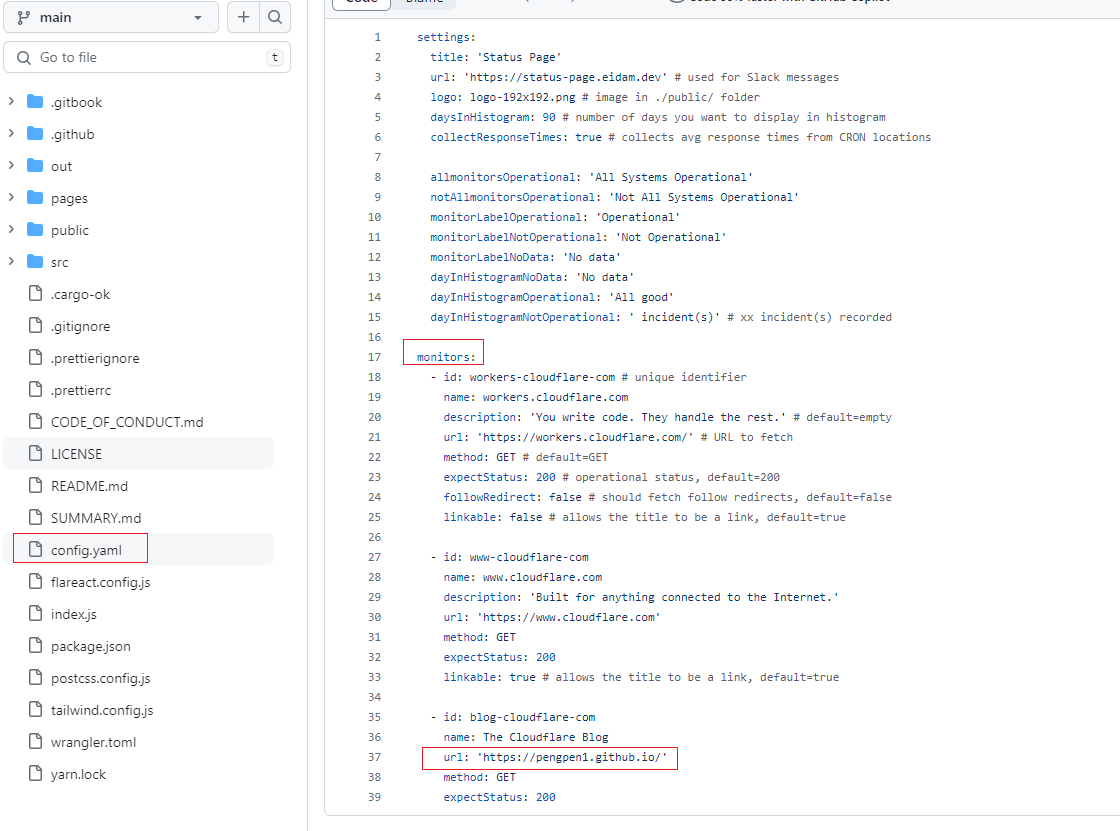
Task: Open the out folder
Action: pos(61,166)
